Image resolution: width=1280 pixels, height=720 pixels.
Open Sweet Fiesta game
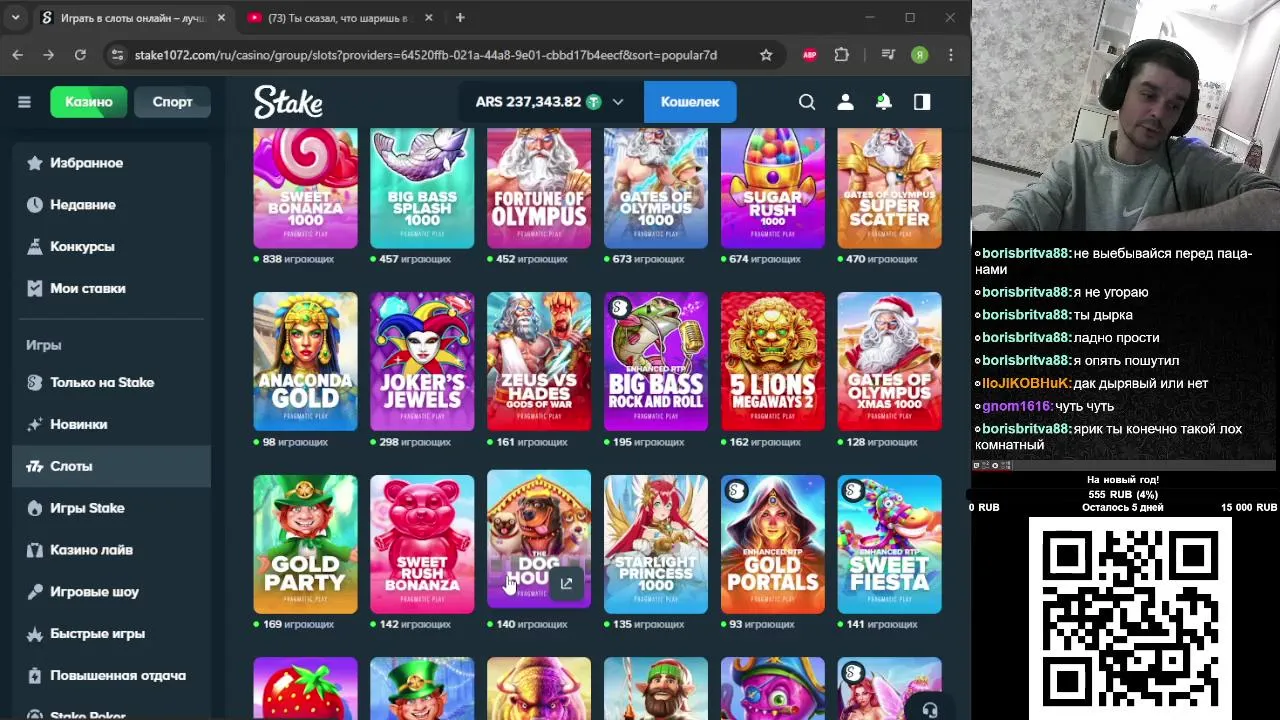[889, 544]
